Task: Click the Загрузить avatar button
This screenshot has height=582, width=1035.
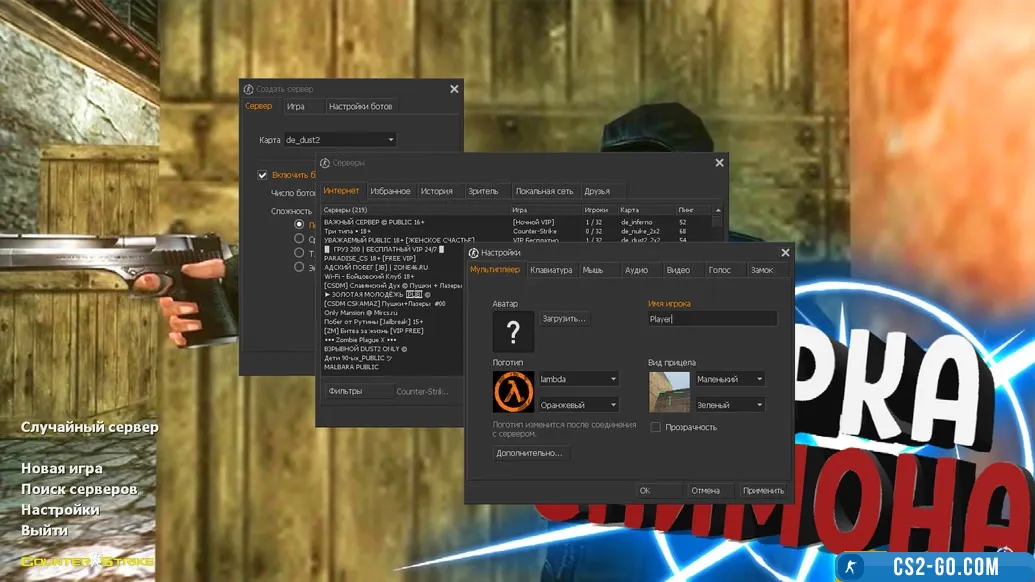Action: 565,319
